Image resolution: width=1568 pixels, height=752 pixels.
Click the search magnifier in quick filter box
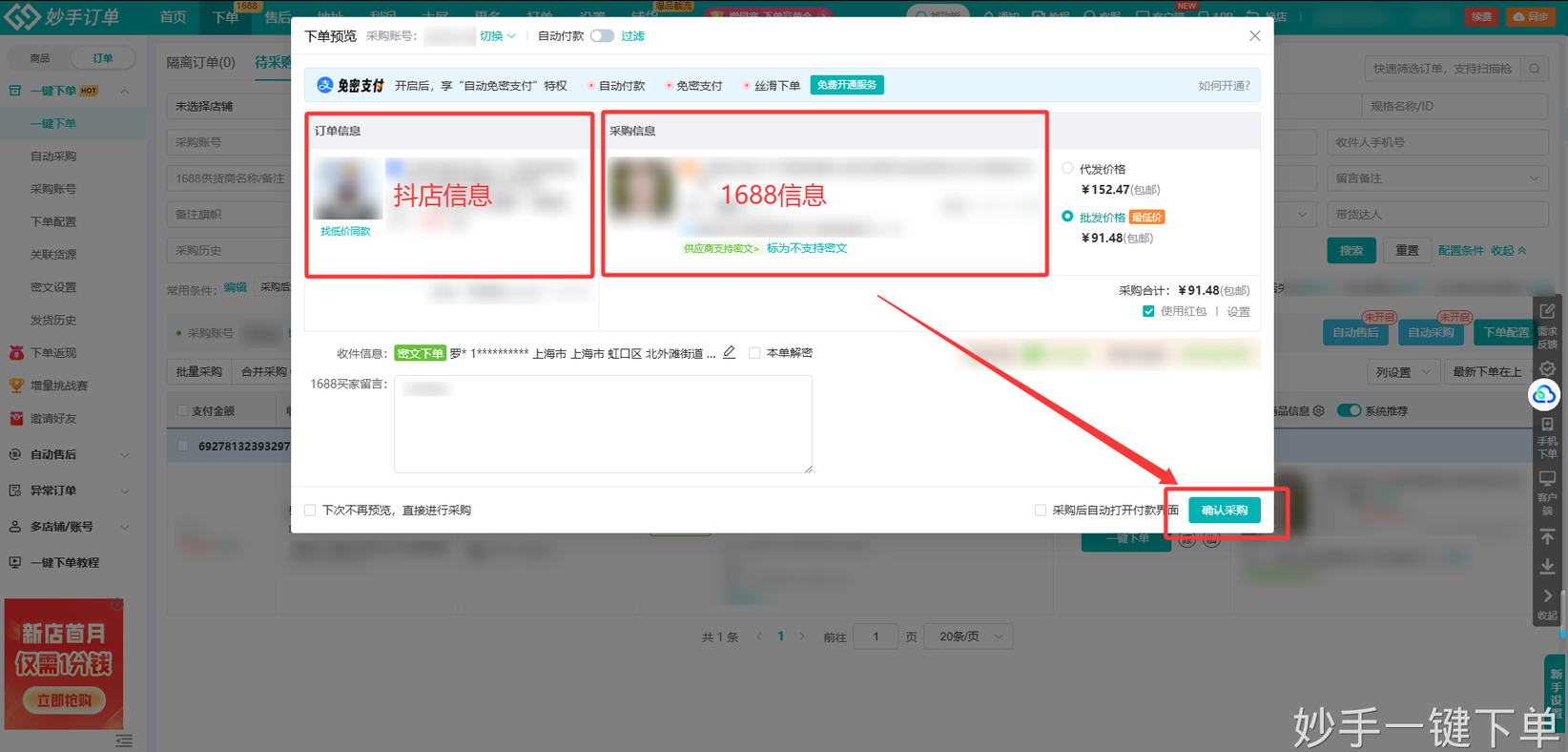pos(1534,69)
